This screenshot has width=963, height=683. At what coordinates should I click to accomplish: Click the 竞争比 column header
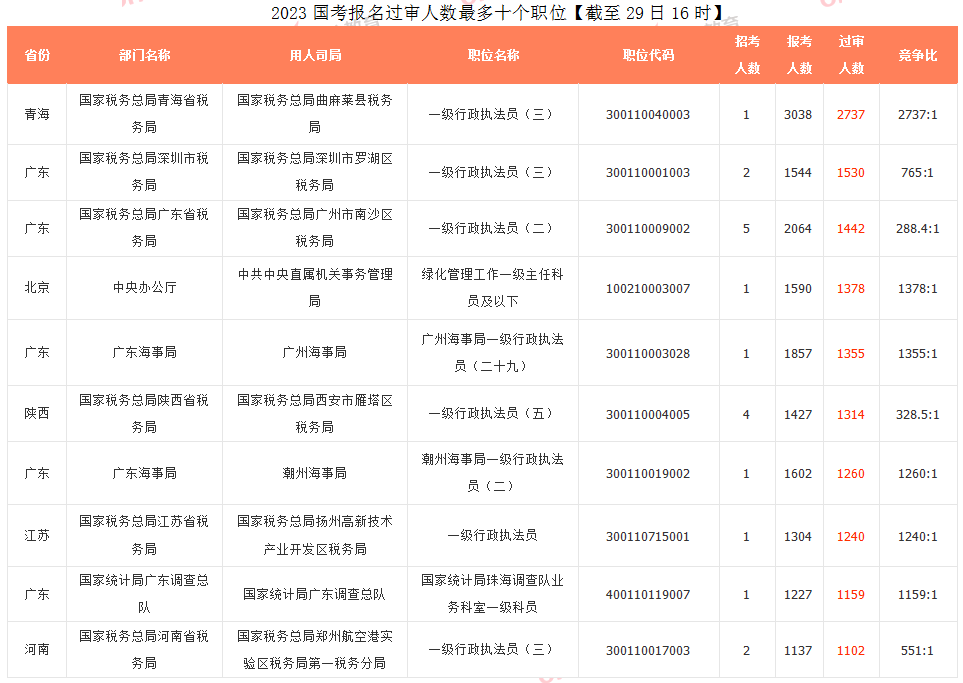[x=918, y=55]
